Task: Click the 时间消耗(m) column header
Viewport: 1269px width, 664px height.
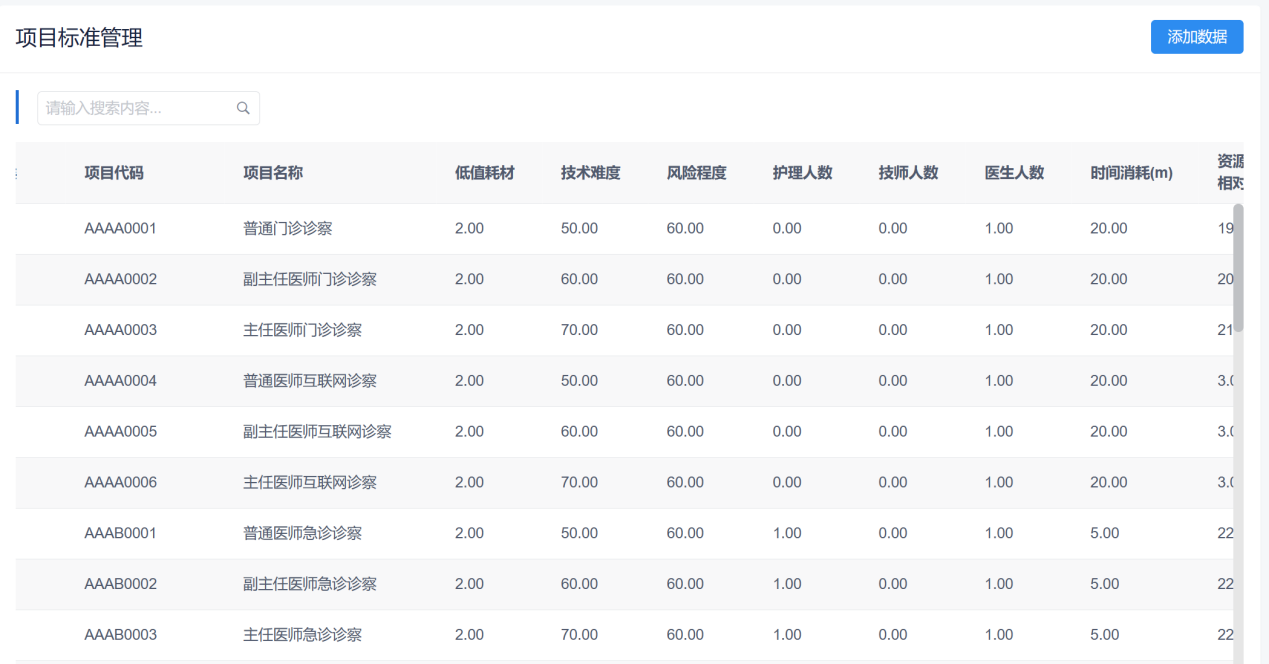Action: pos(1131,173)
